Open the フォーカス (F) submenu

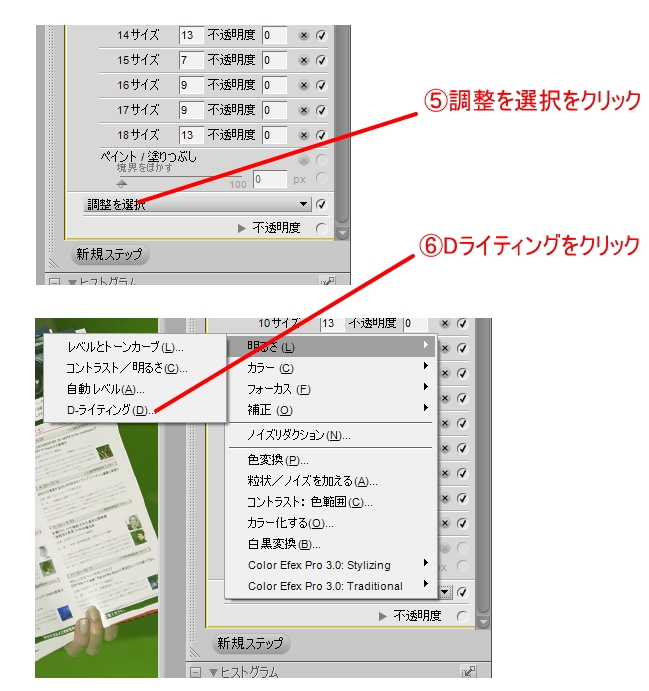[331, 389]
